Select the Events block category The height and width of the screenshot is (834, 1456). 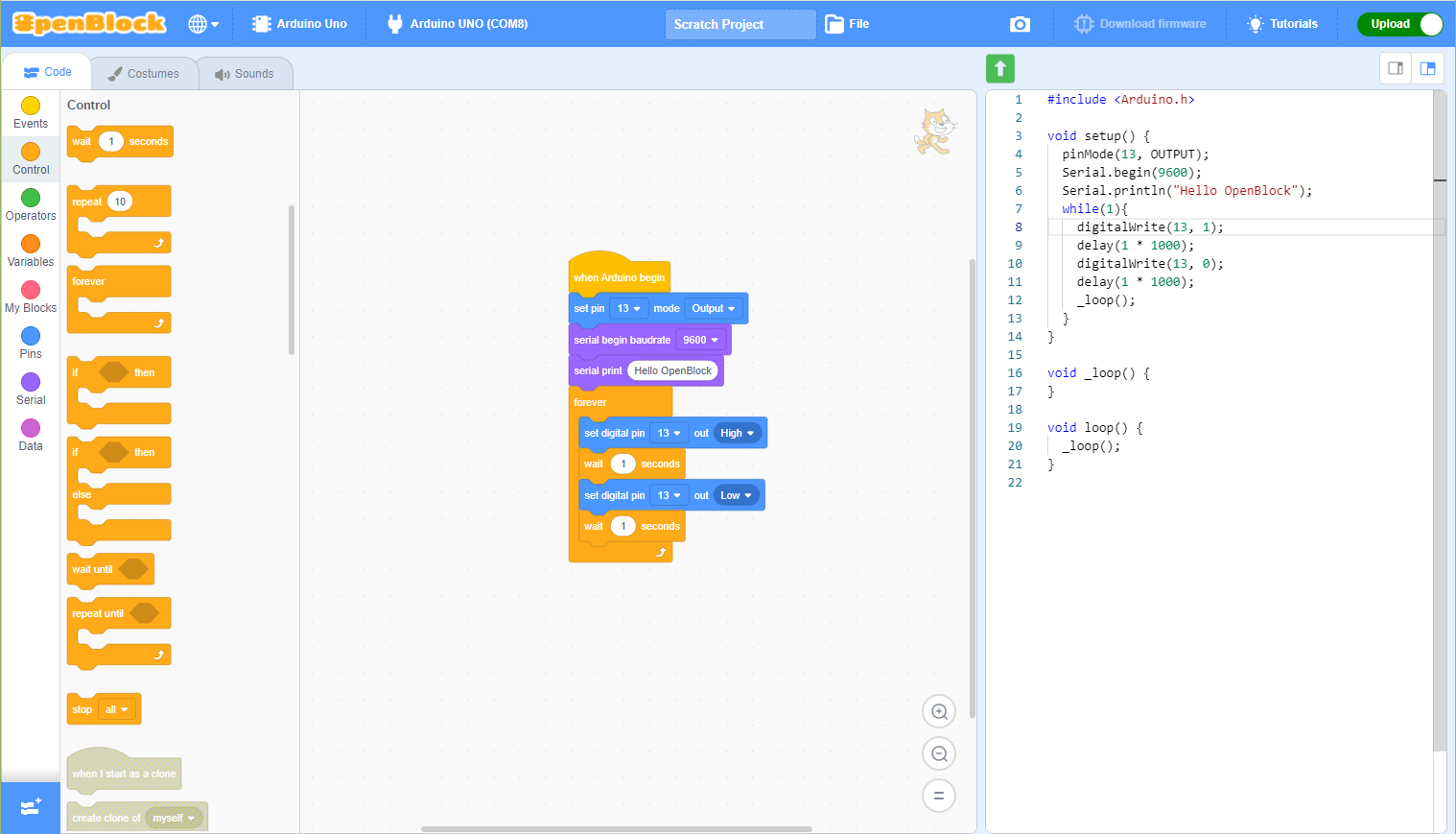click(31, 113)
